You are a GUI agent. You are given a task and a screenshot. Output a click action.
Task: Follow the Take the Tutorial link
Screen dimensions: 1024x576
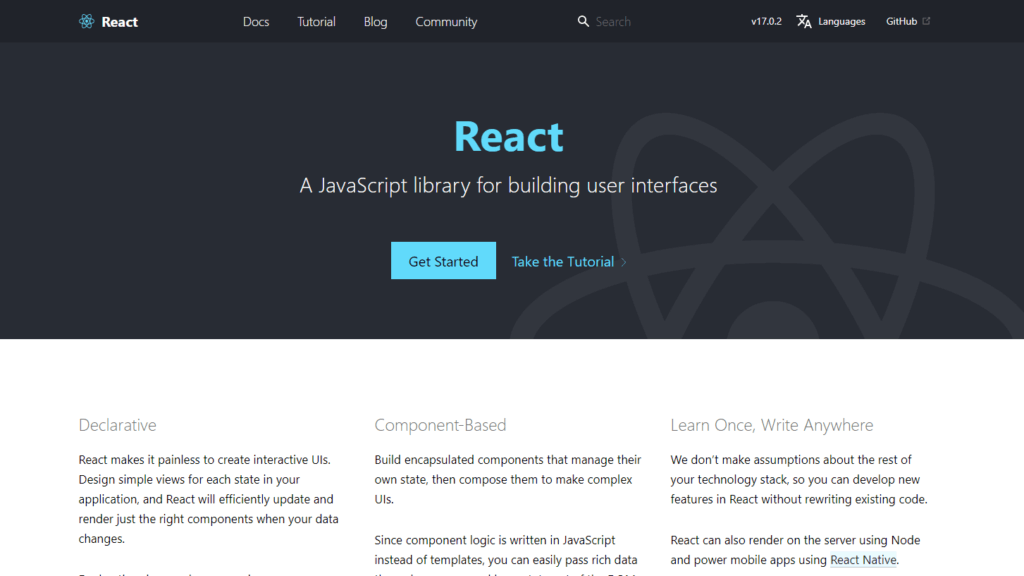[562, 261]
